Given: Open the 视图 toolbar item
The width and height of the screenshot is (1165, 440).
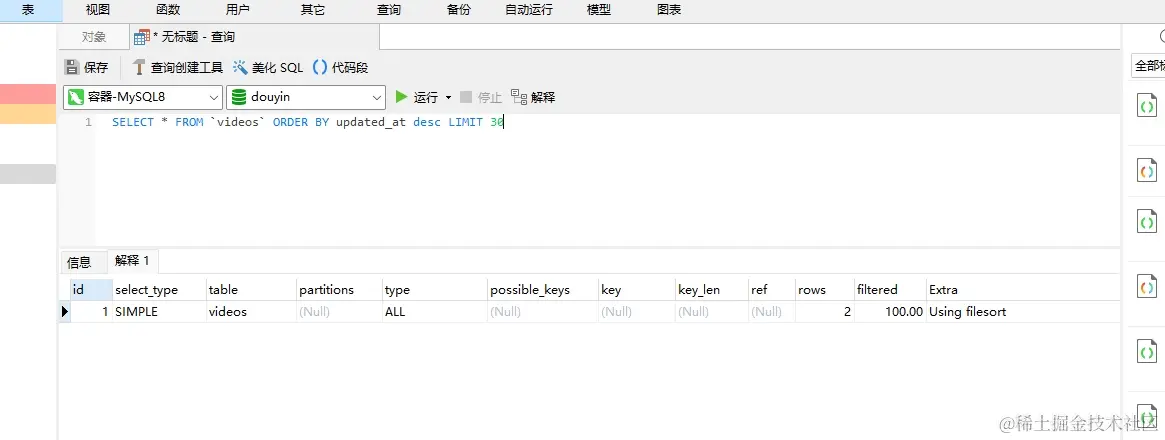Looking at the screenshot, I should point(98,10).
